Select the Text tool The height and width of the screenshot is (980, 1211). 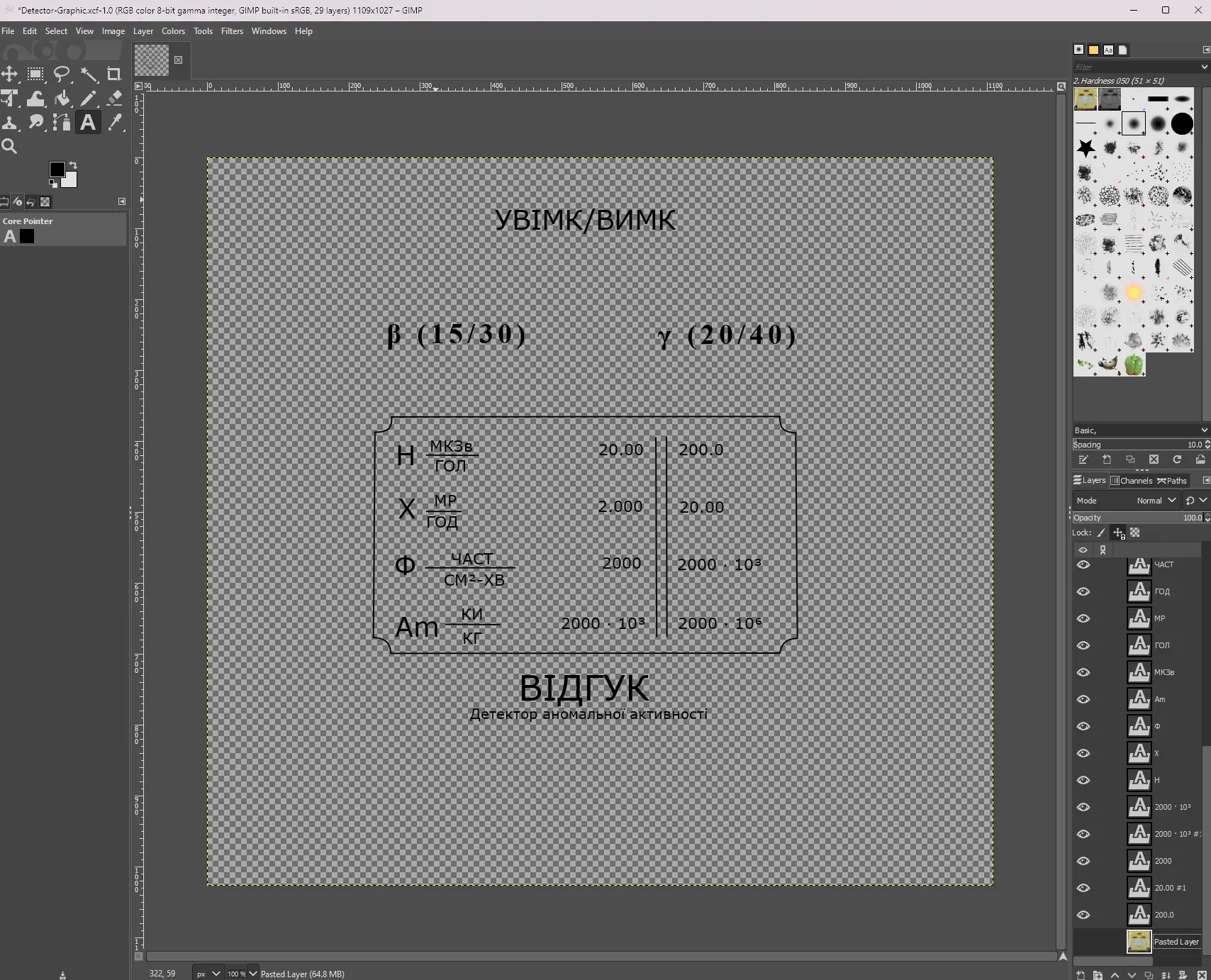point(88,123)
